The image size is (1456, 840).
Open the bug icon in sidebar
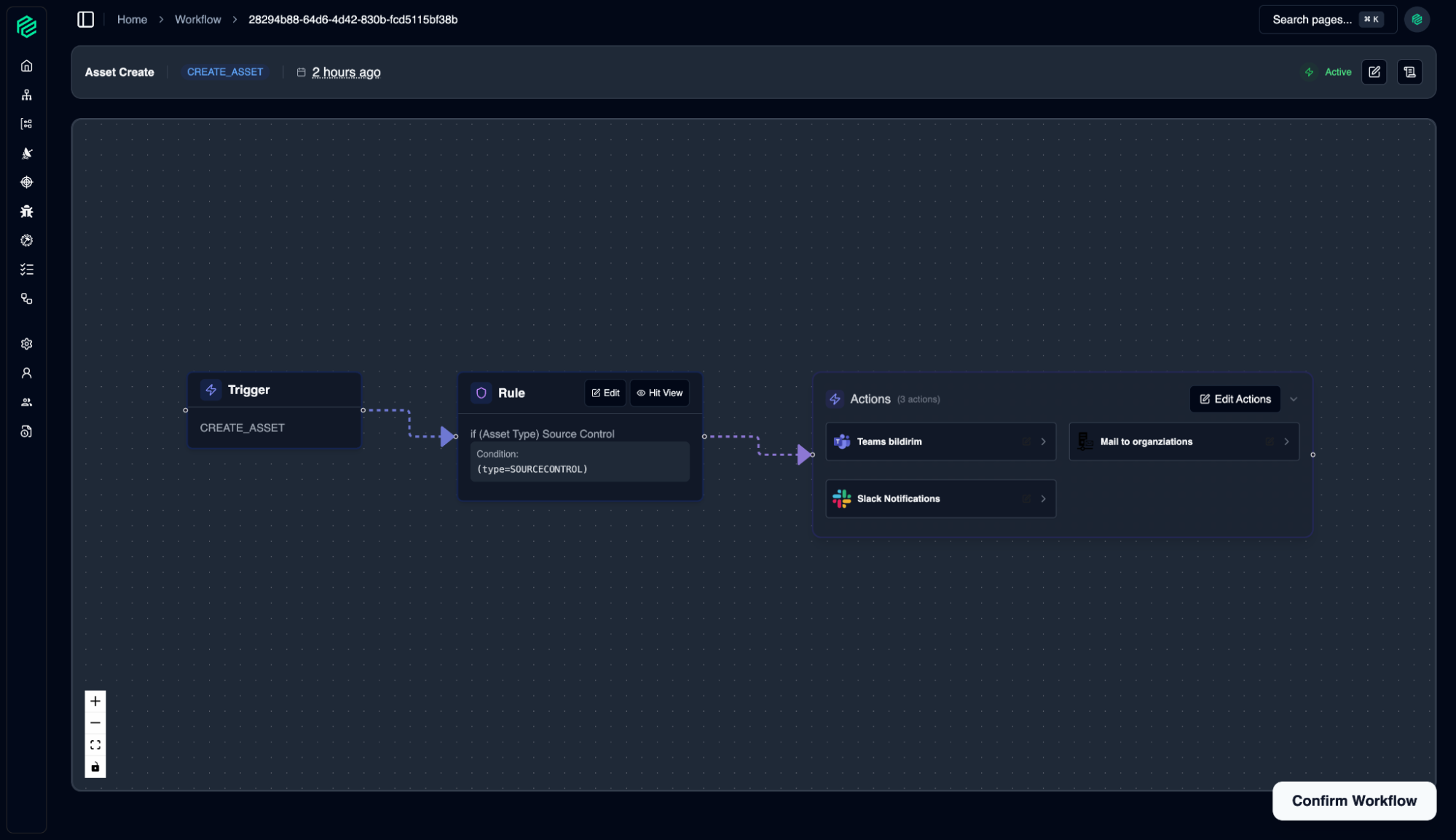(x=27, y=211)
